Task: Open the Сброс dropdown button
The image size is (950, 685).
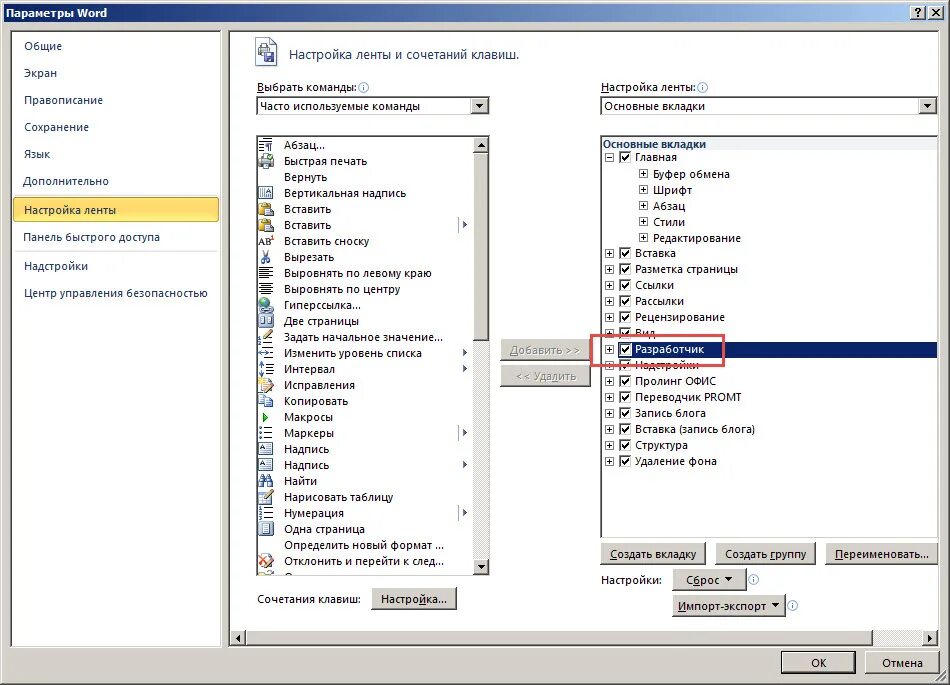Action: 708,580
